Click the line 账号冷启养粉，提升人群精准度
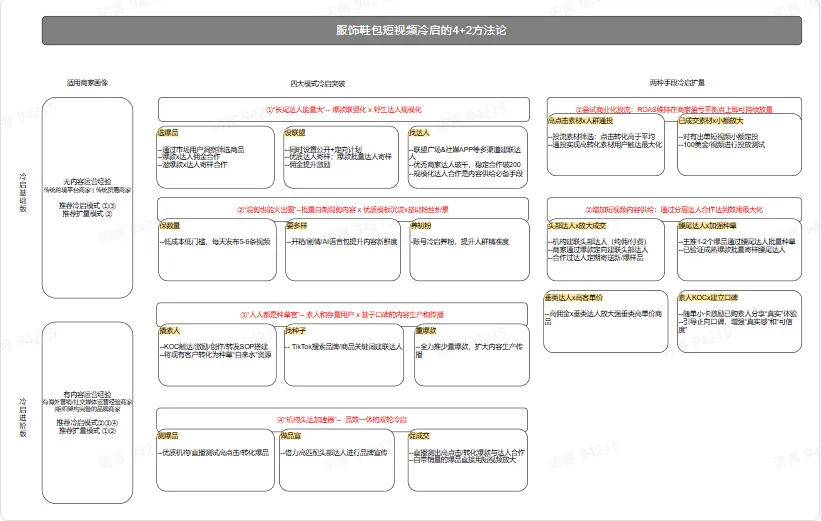This screenshot has width=821, height=521. [460, 242]
